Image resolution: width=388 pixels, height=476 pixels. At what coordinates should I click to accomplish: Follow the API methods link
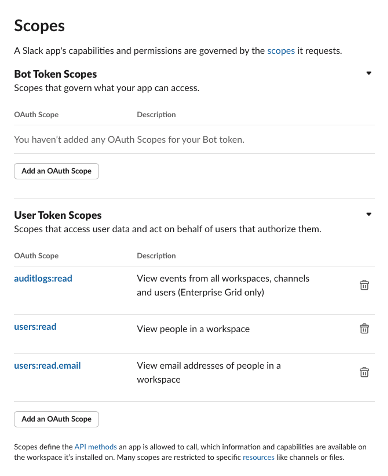pos(96,447)
